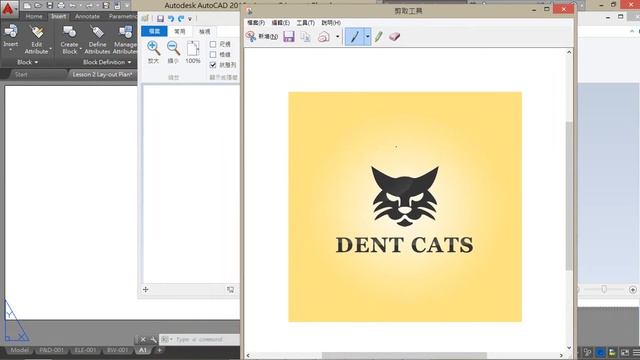640x360 pixels.
Task: Open the Insert button dropdown arrow
Action: (11, 50)
